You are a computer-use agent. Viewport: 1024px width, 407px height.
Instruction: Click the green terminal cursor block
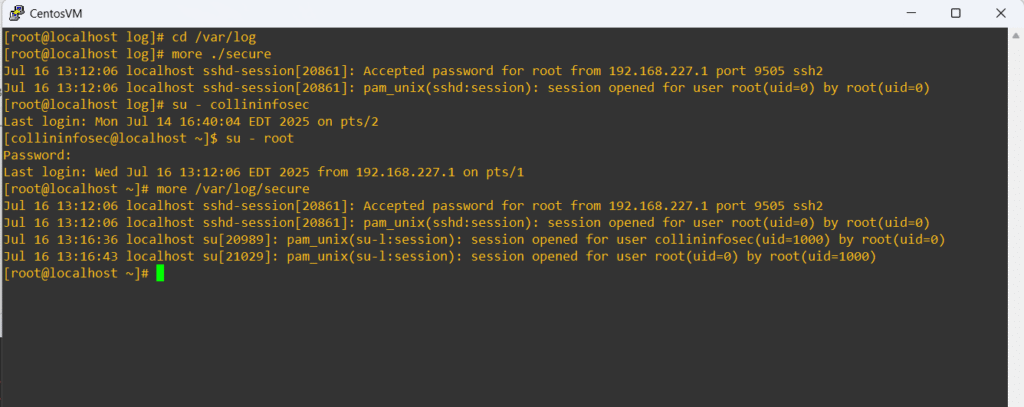[x=160, y=274]
